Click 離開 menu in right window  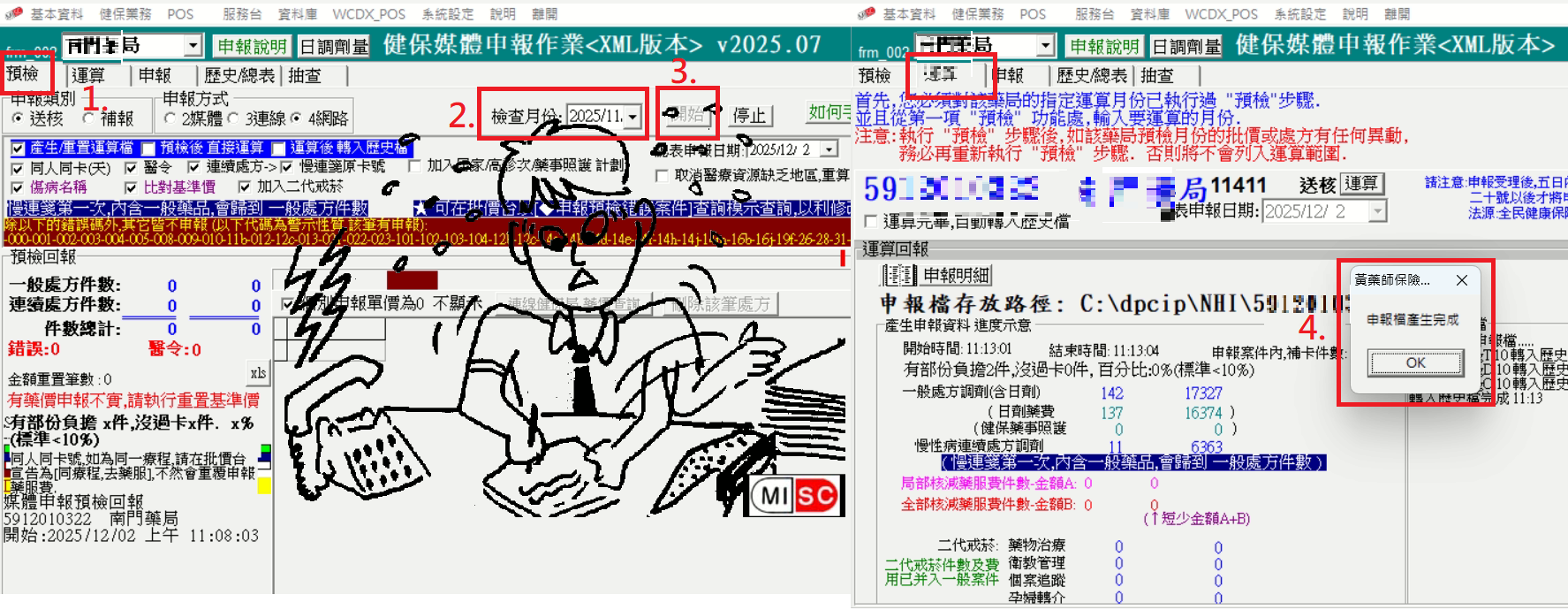(1397, 14)
